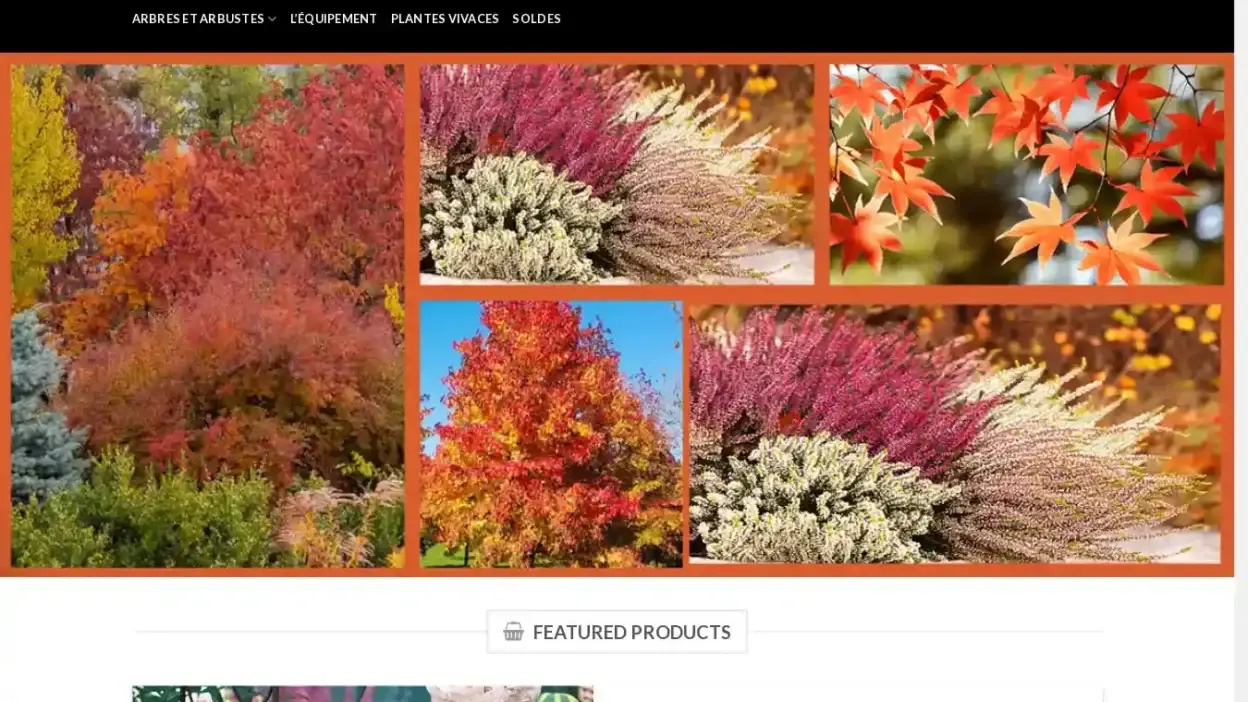
Task: Click the white heather in bottom-right image
Action: [x=810, y=500]
